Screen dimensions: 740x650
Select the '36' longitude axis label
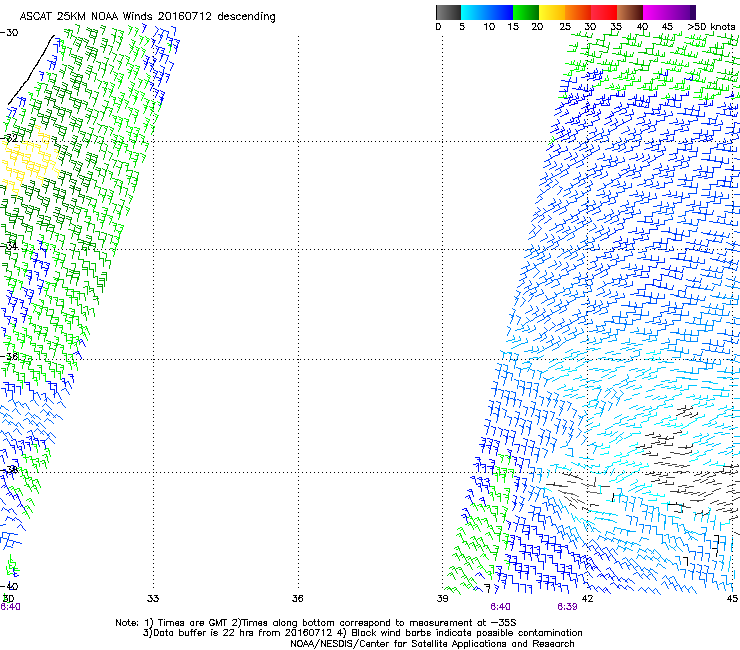[297, 599]
